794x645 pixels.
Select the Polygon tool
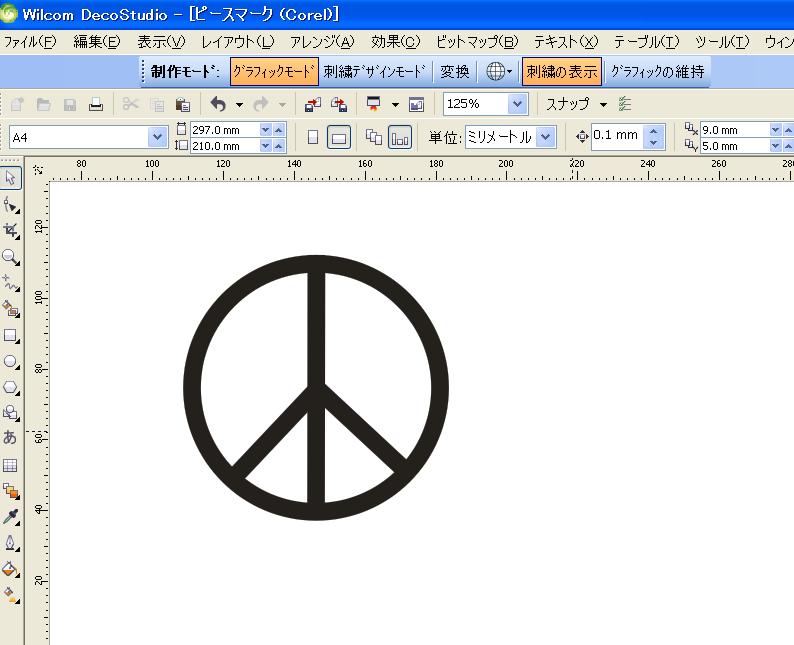click(x=10, y=388)
